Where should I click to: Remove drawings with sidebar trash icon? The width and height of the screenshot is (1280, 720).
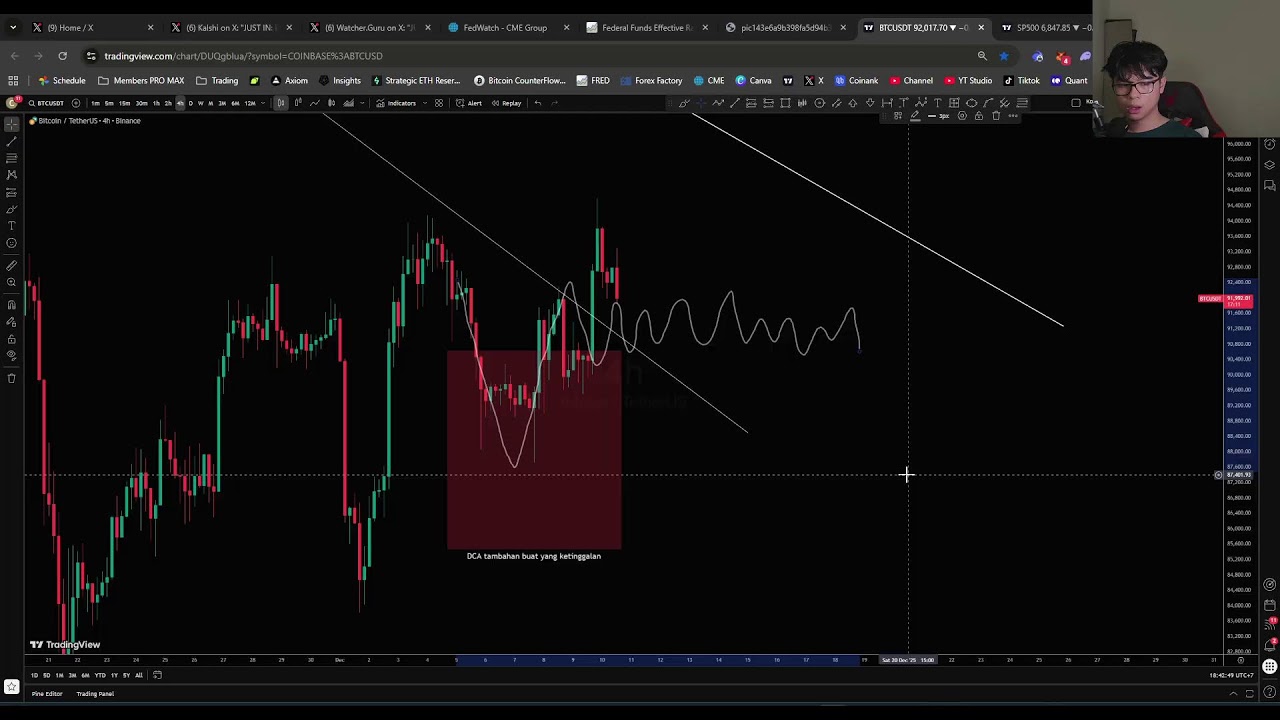click(12, 378)
